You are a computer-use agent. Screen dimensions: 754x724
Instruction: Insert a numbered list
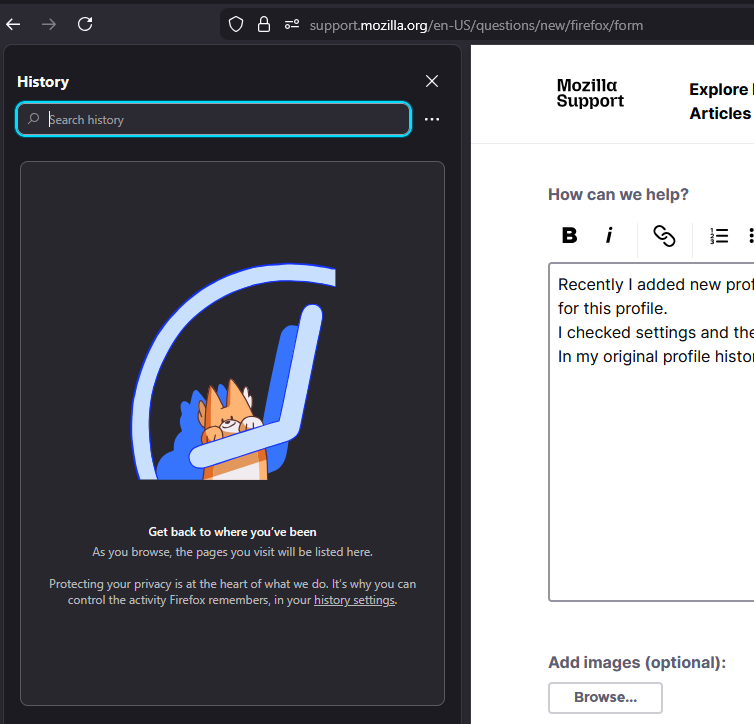[719, 236]
